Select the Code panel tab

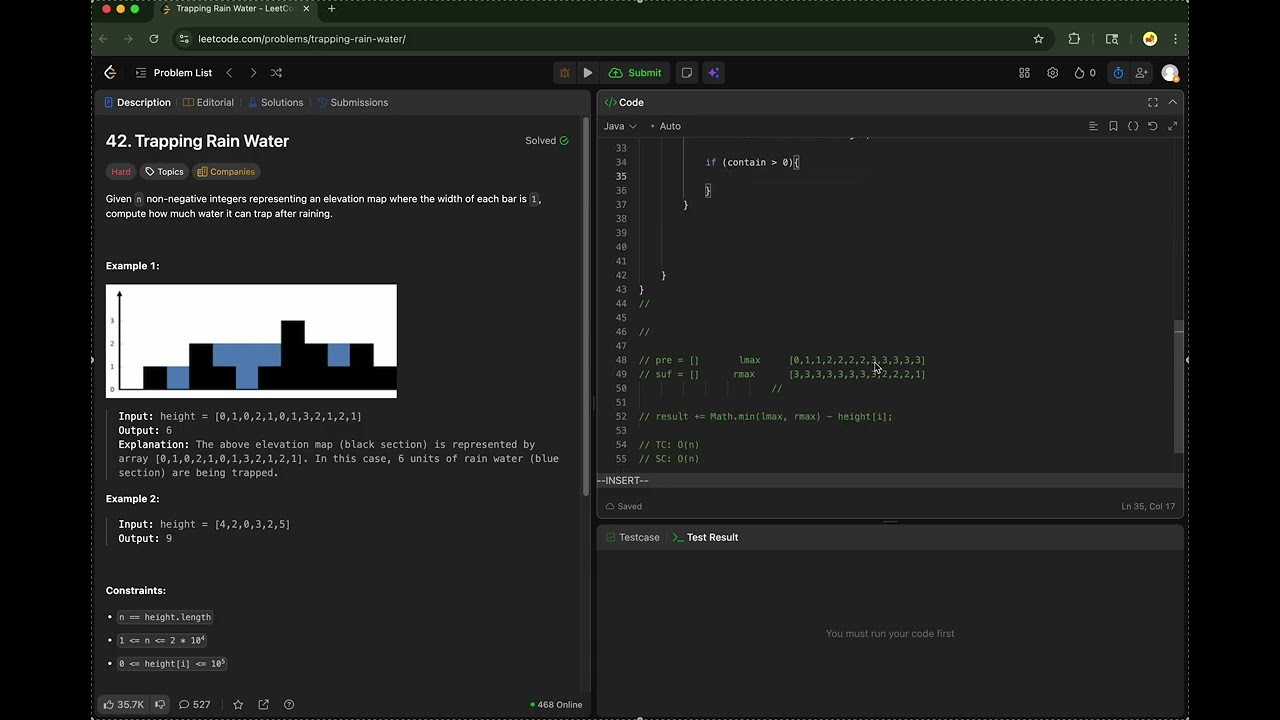624,102
